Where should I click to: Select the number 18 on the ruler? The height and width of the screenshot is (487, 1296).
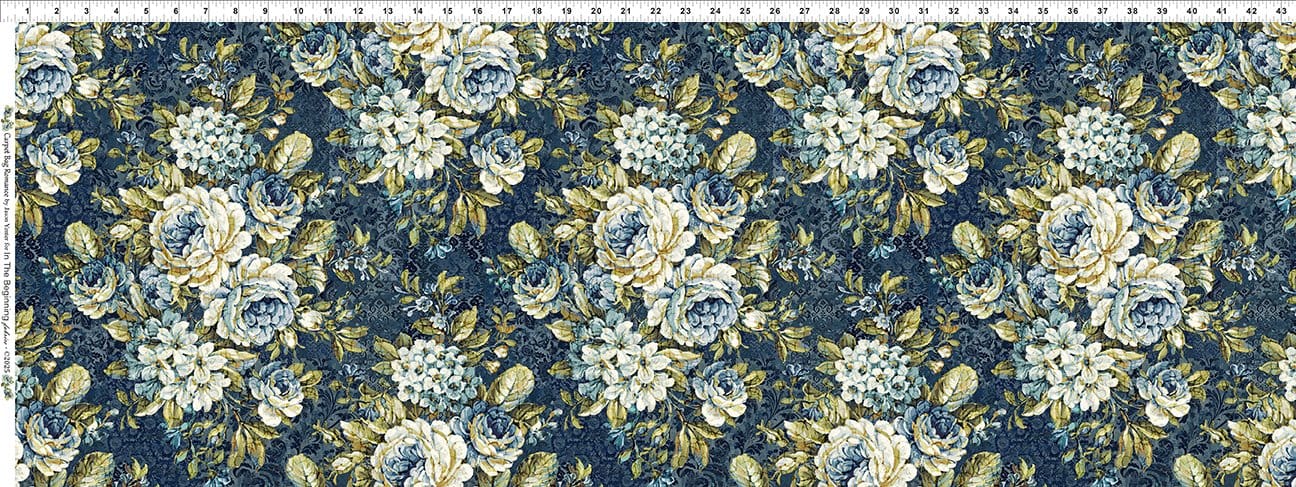tap(536, 11)
